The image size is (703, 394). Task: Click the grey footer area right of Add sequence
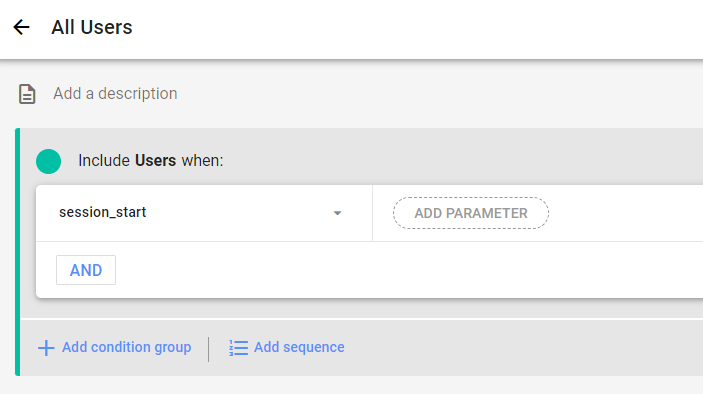[x=524, y=347]
